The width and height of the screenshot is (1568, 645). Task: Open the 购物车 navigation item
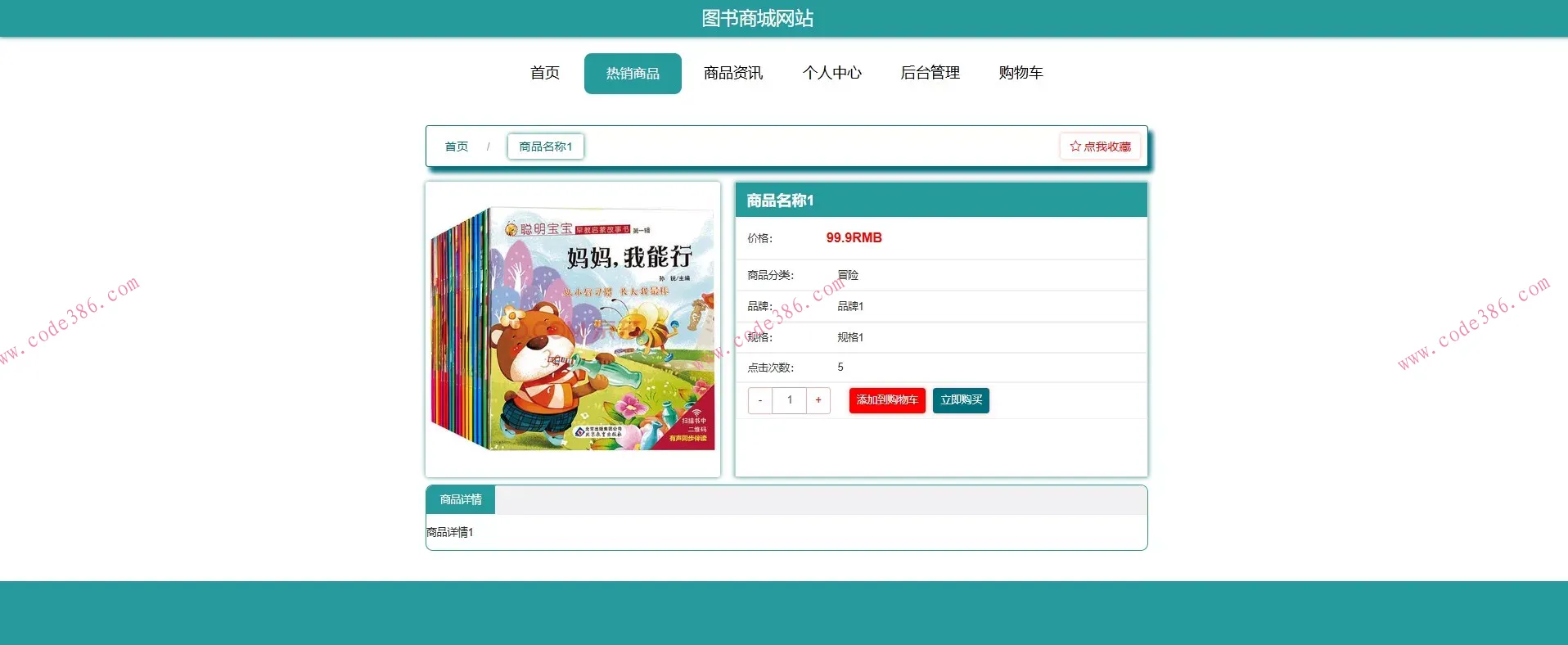(1021, 73)
